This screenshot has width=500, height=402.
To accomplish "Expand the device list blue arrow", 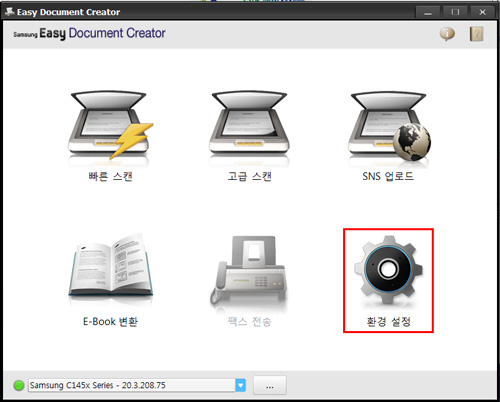I will point(240,385).
